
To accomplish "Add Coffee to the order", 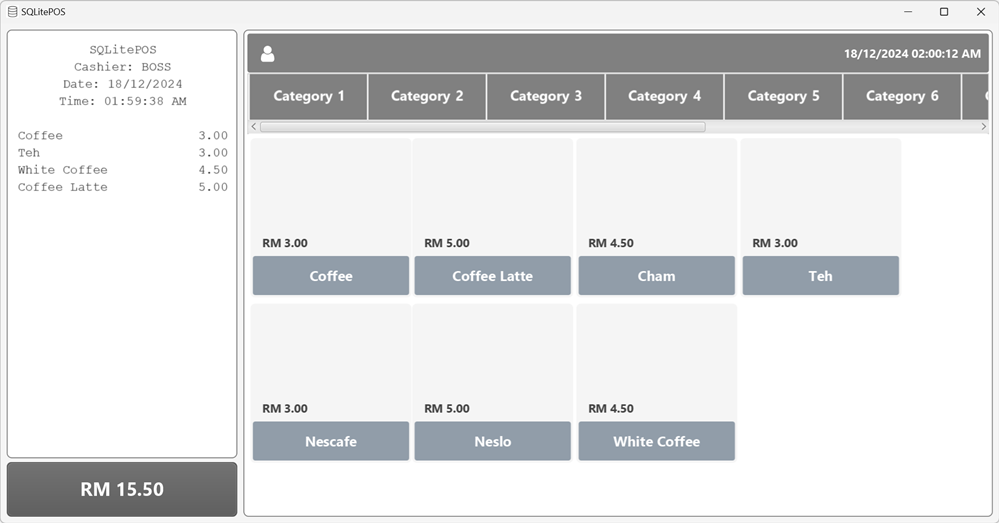I will (331, 276).
